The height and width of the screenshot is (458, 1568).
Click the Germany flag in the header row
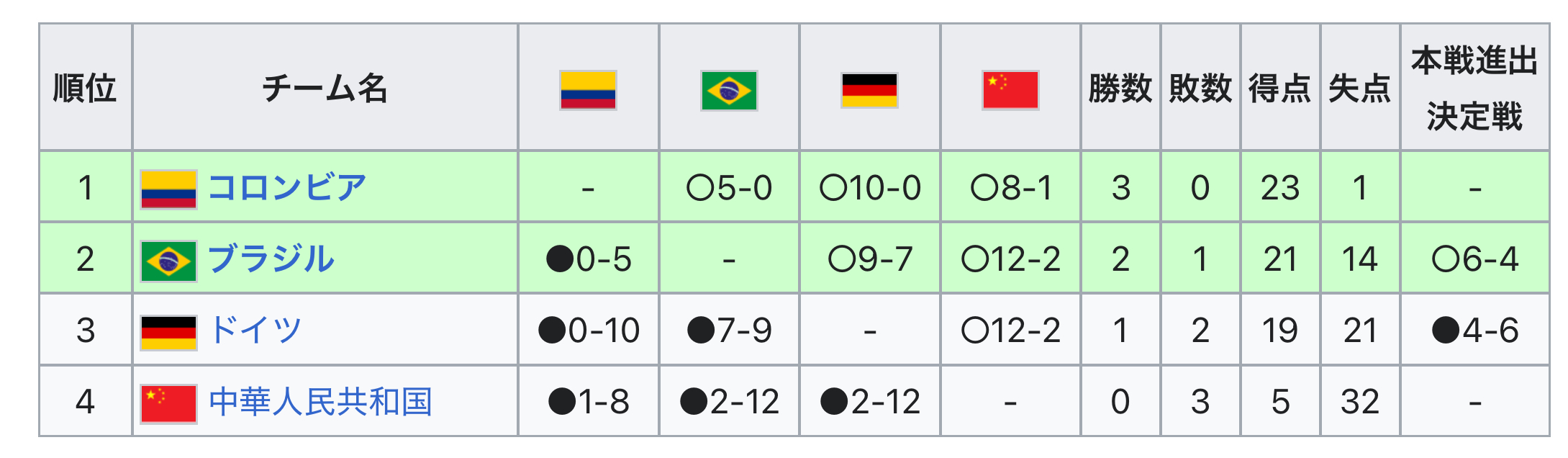[x=869, y=90]
